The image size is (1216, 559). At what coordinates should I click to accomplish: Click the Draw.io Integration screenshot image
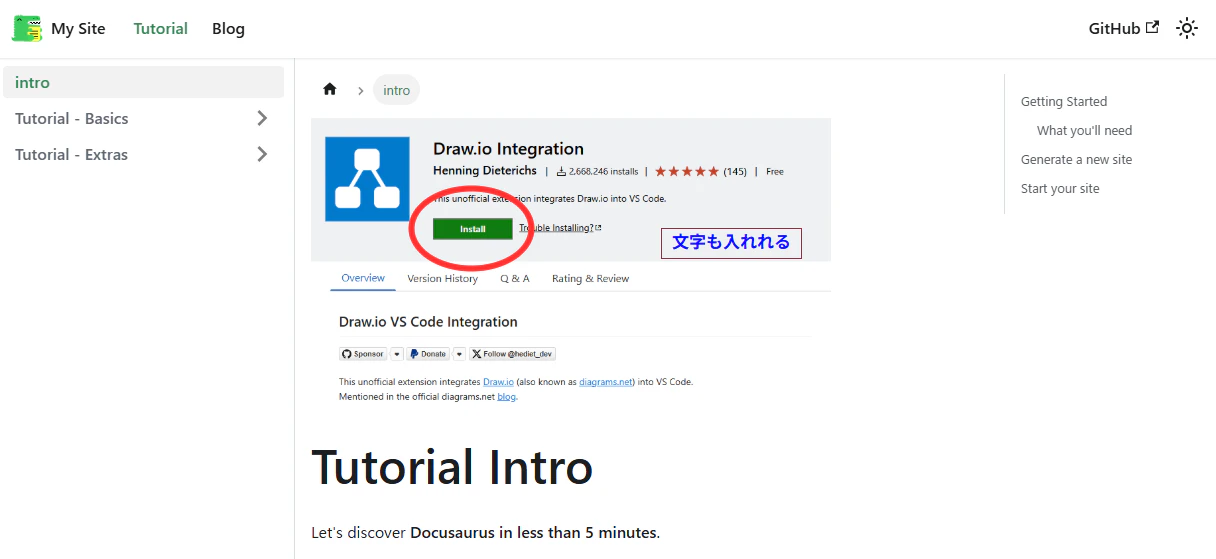571,265
